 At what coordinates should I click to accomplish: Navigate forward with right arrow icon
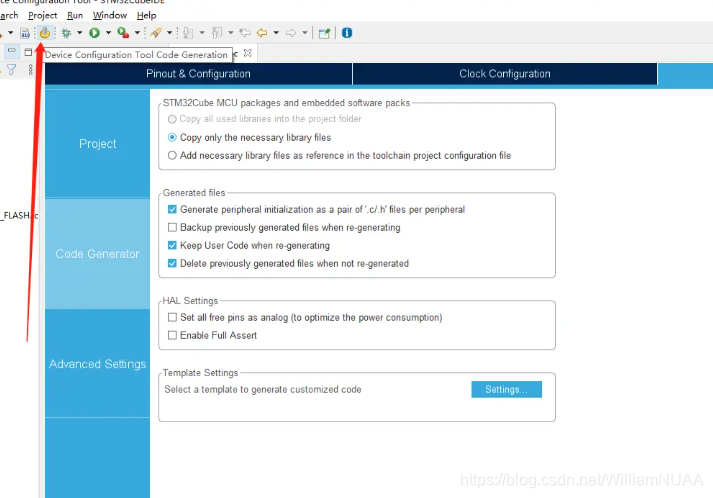291,33
